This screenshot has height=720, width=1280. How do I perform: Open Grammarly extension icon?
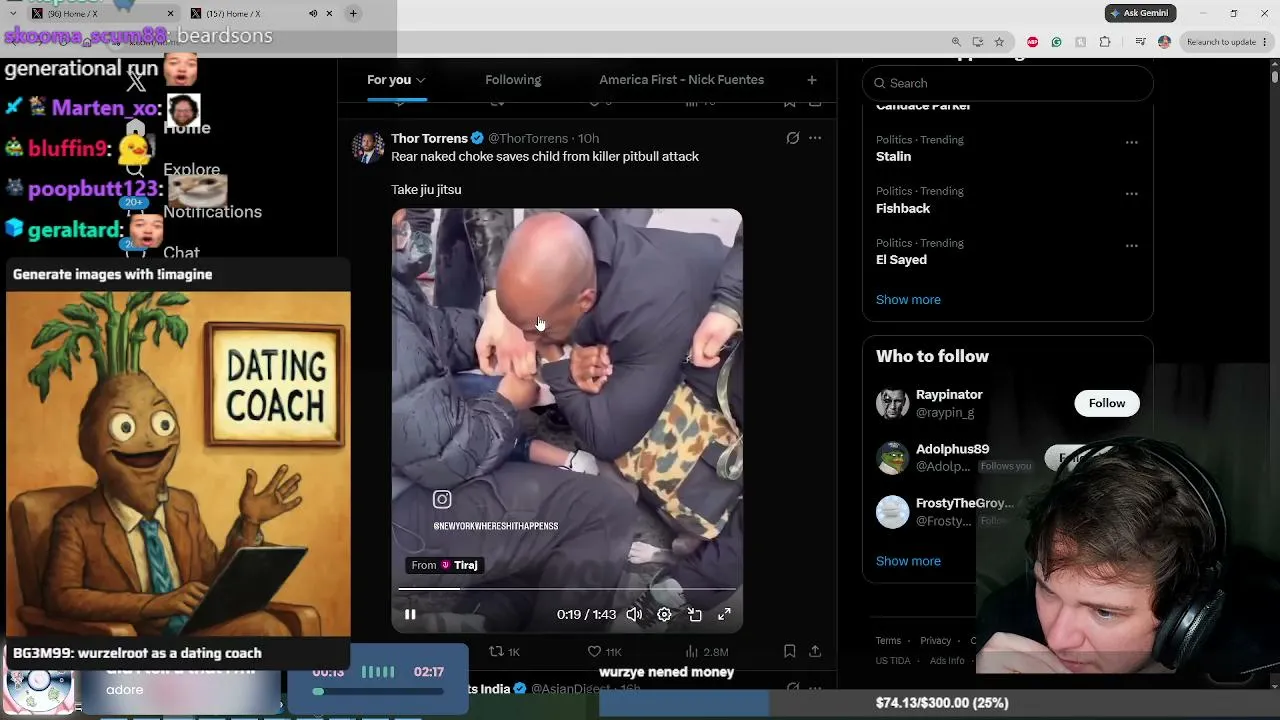(x=1056, y=42)
